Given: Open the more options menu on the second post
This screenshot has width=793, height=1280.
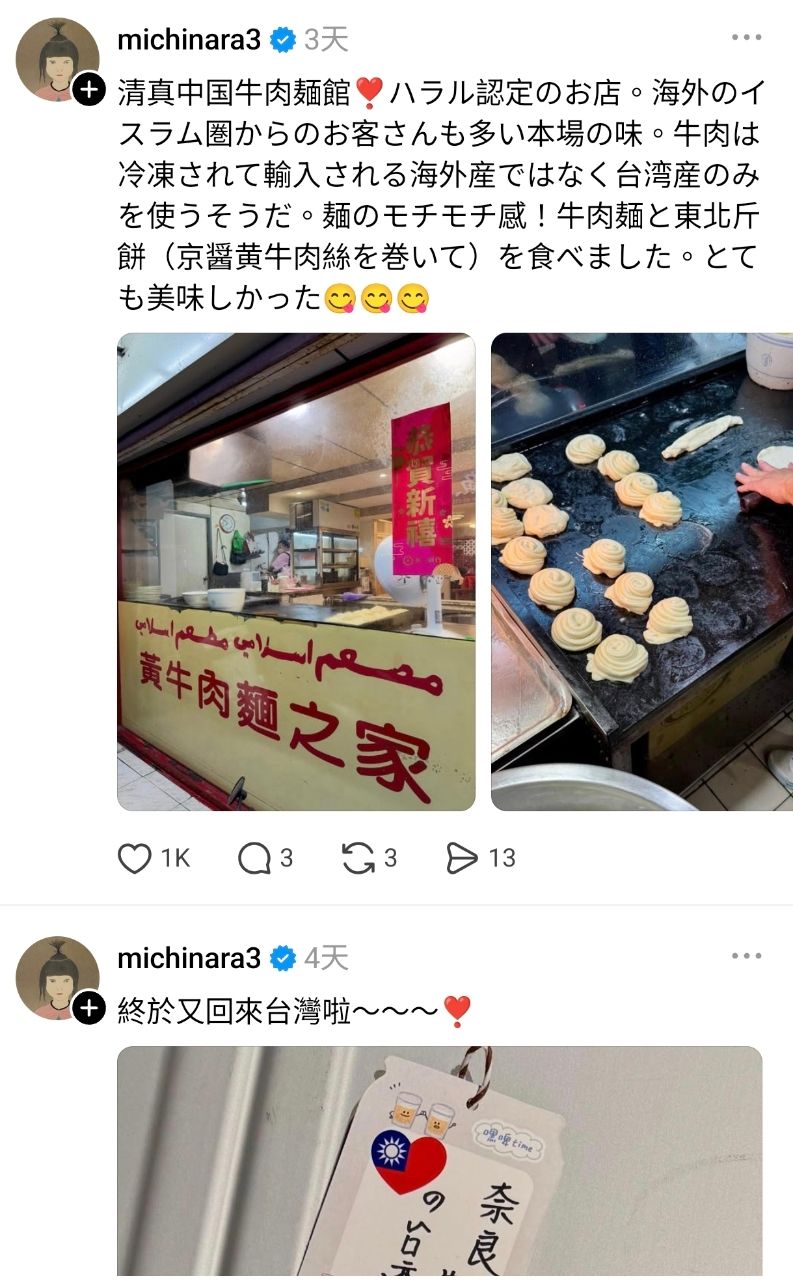Looking at the screenshot, I should point(746,956).
